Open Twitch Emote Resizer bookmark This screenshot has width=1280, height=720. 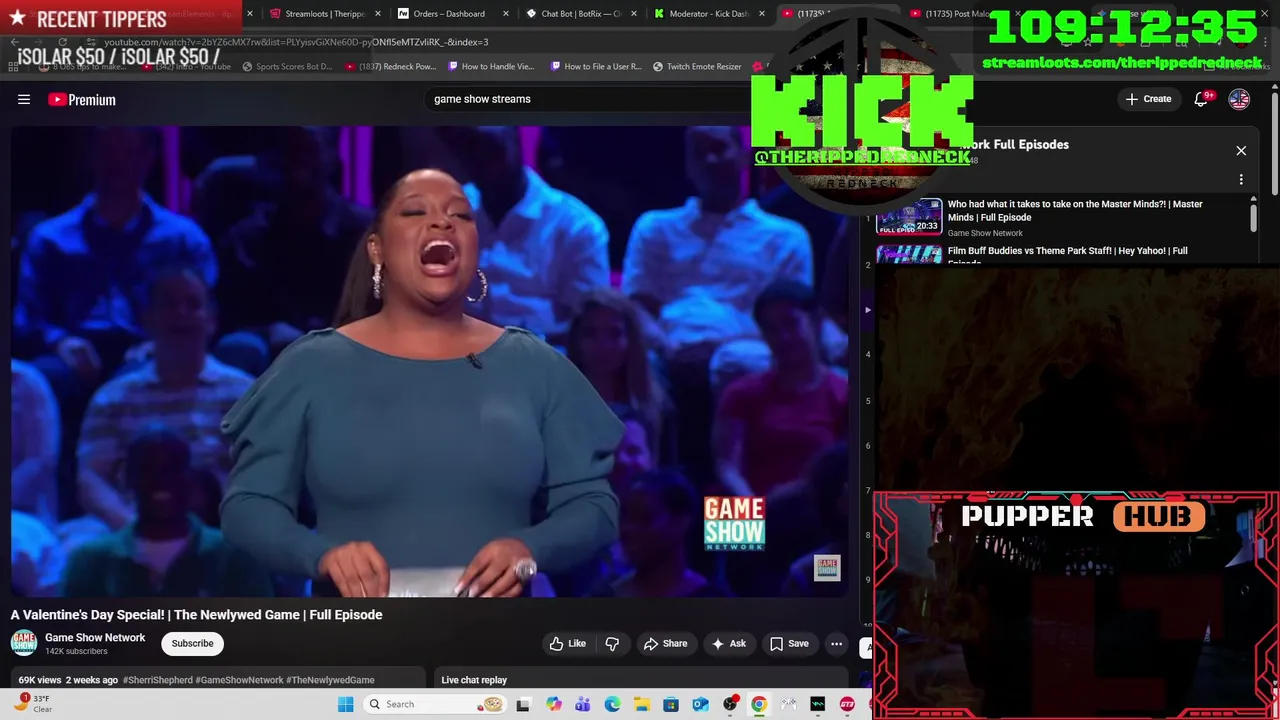(697, 67)
